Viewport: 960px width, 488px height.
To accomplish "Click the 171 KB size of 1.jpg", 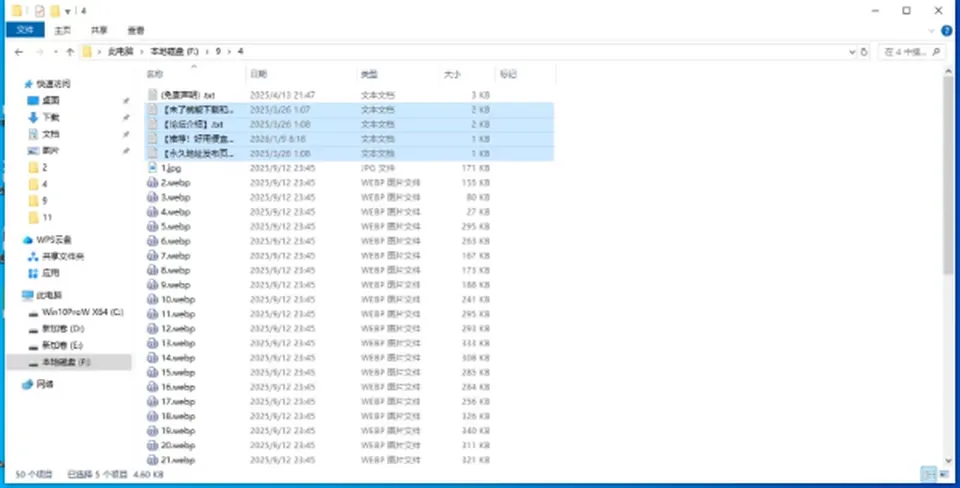I will (475, 168).
